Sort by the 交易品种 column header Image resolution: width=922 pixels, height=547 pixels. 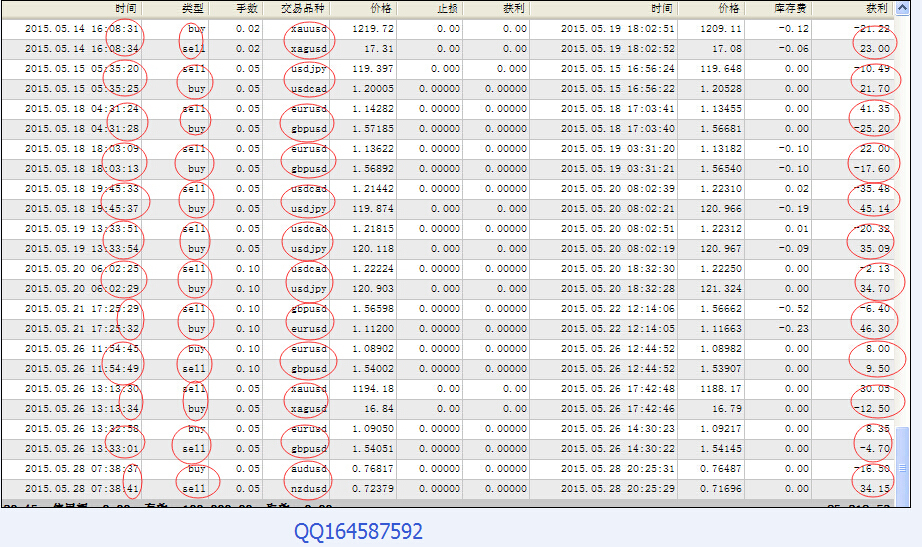(302, 8)
